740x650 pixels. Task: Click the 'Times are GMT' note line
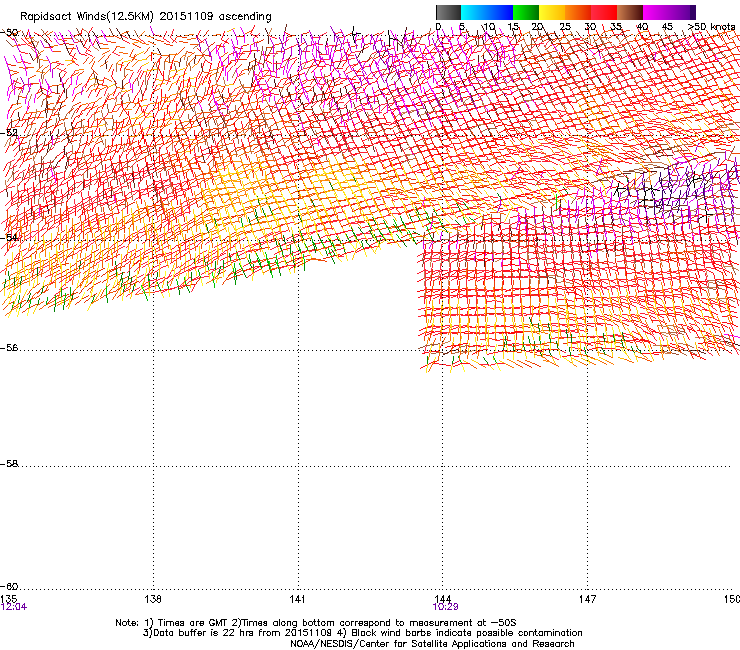click(316, 623)
